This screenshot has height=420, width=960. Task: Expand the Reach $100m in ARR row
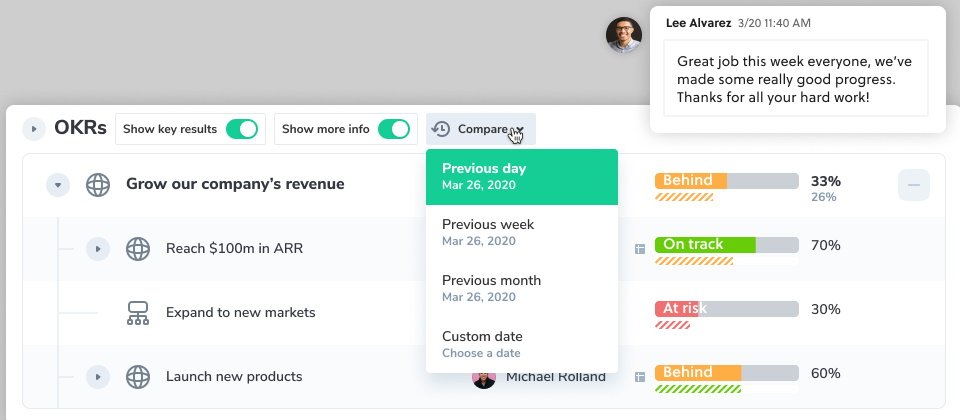97,249
